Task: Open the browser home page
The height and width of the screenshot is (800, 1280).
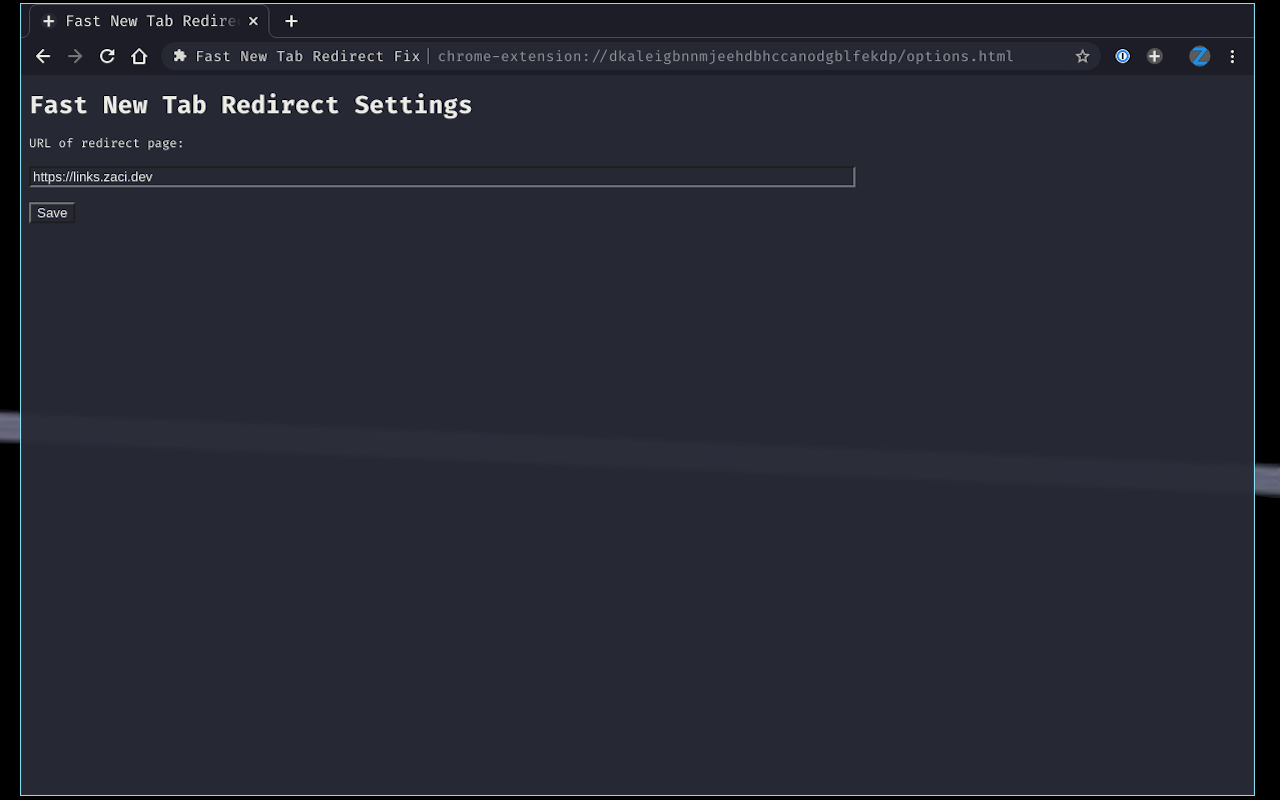Action: click(x=139, y=56)
